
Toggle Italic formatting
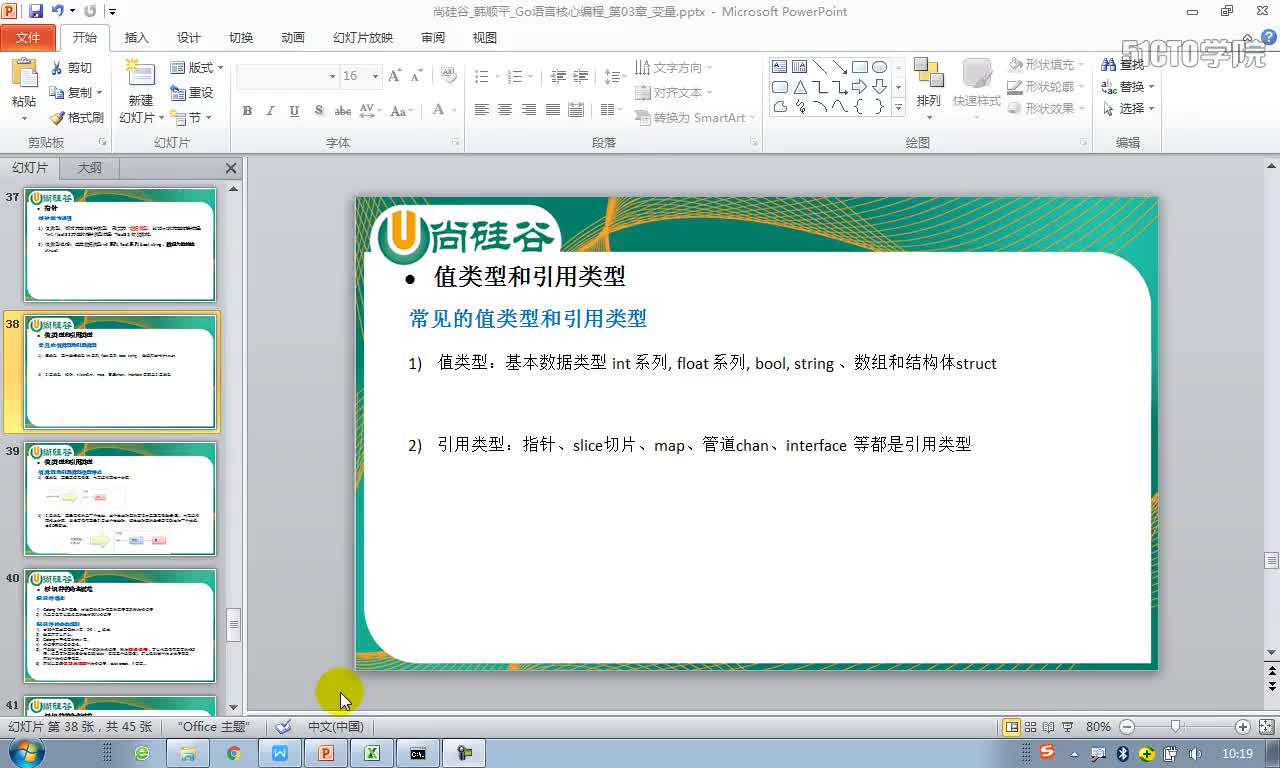tap(270, 111)
